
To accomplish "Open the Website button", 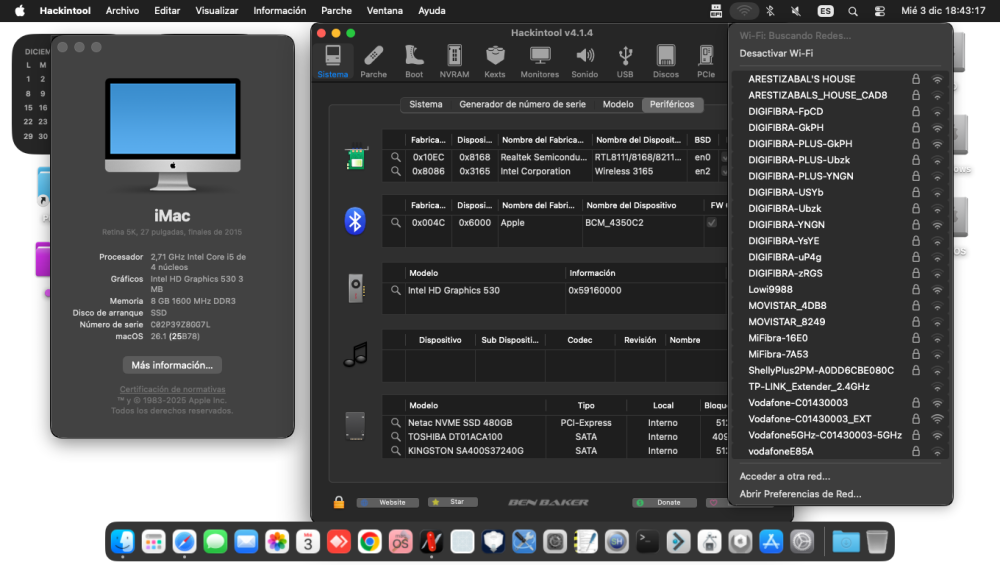I will coord(387,503).
